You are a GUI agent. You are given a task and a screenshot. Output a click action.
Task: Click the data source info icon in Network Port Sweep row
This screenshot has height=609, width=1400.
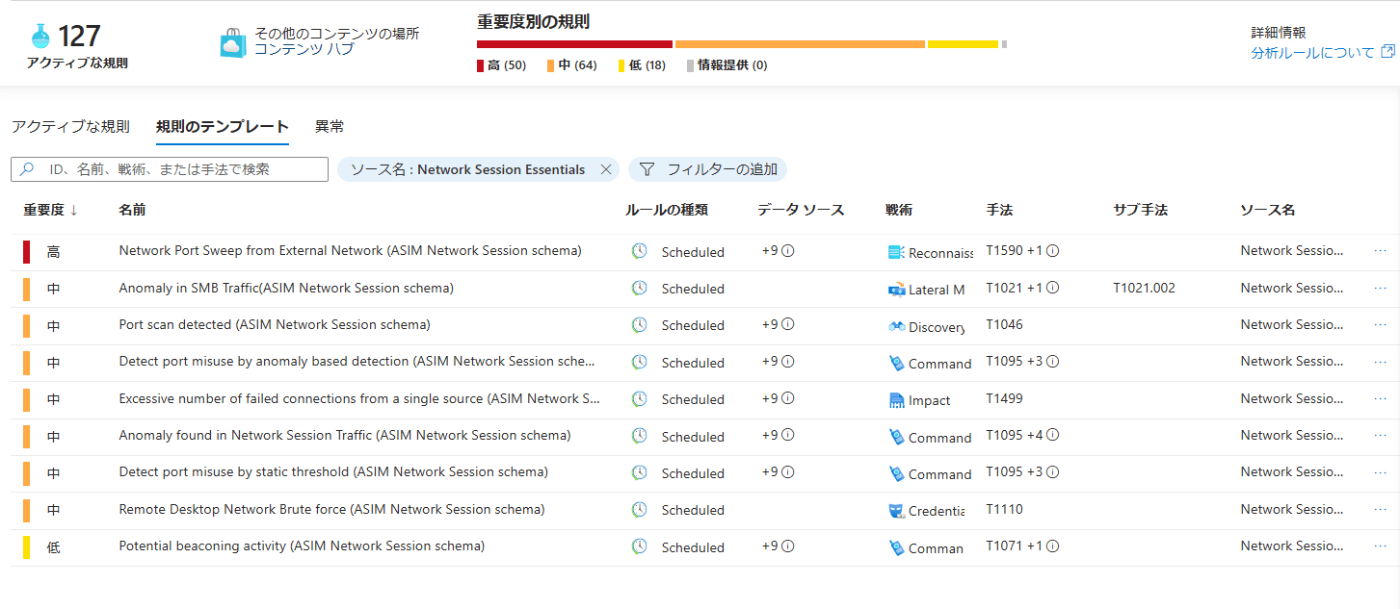788,251
